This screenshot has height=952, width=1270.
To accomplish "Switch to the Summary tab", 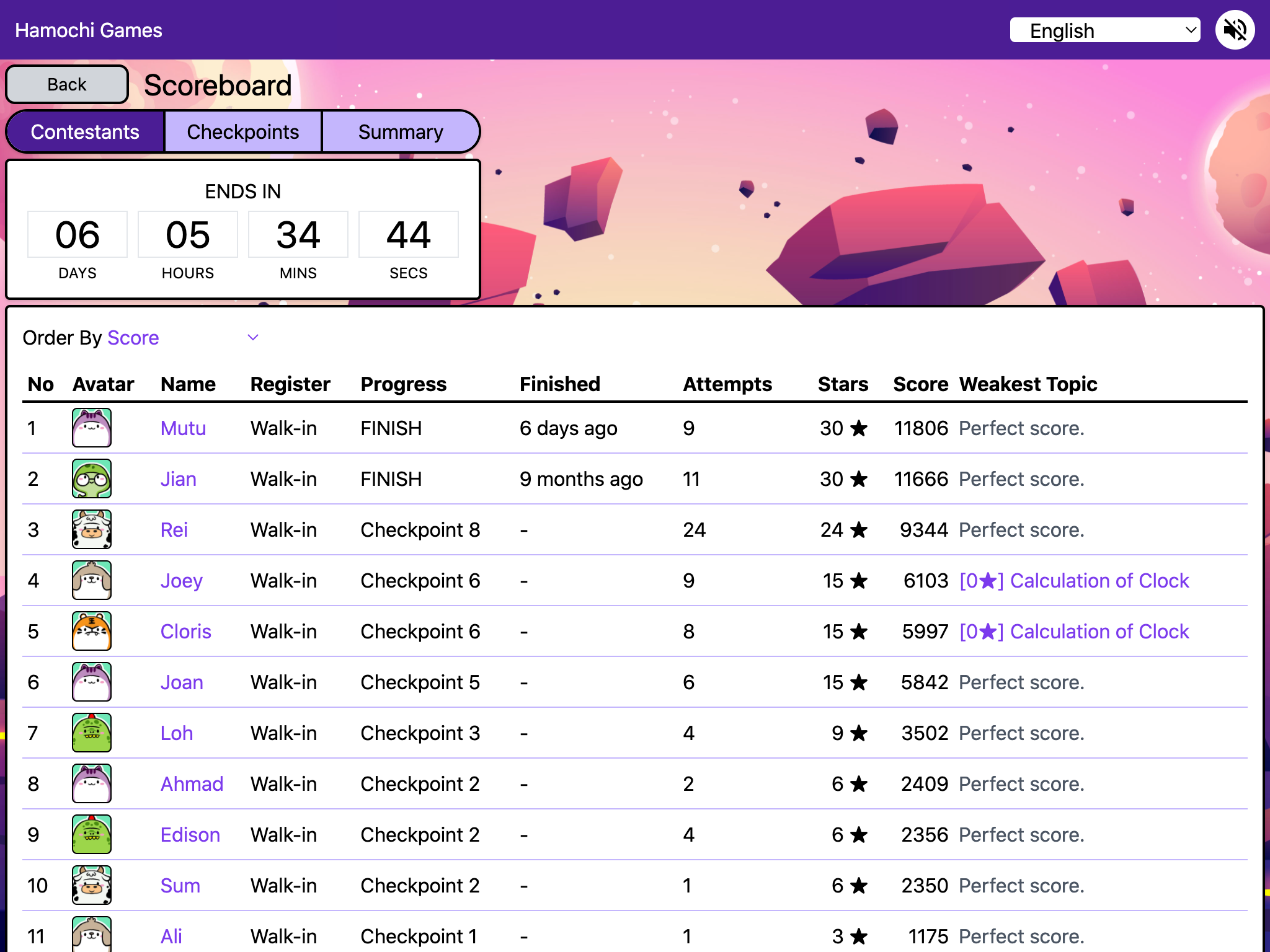I will [401, 132].
